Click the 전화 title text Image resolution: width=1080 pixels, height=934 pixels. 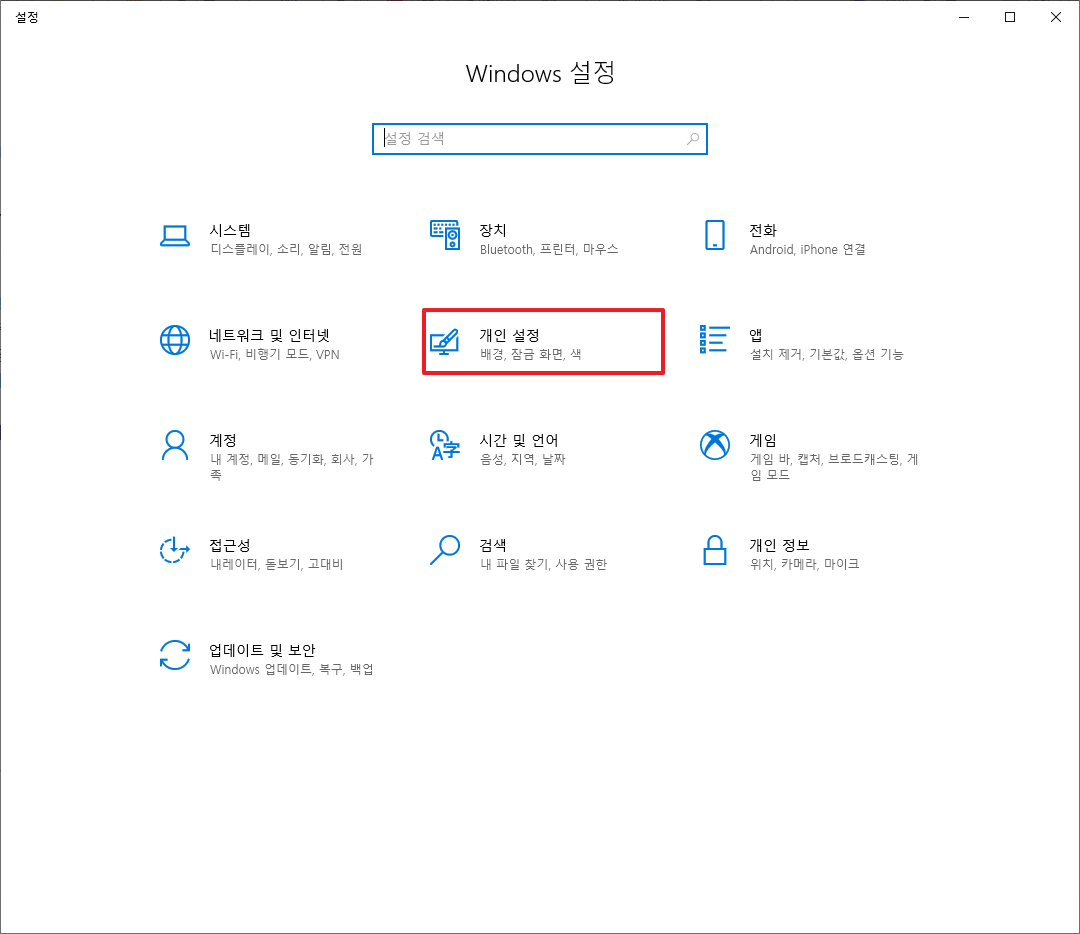[763, 230]
